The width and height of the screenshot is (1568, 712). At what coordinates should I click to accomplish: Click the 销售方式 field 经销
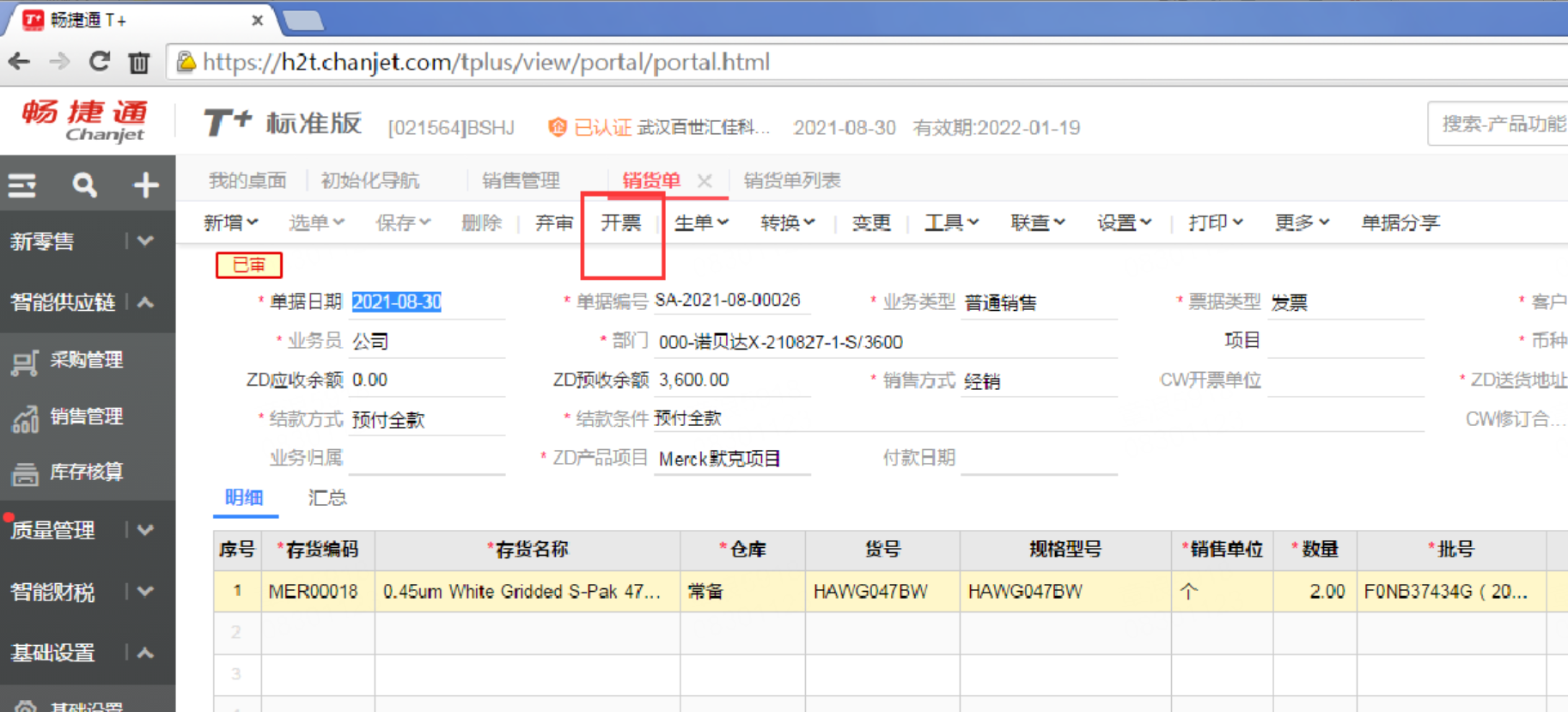(x=1039, y=380)
